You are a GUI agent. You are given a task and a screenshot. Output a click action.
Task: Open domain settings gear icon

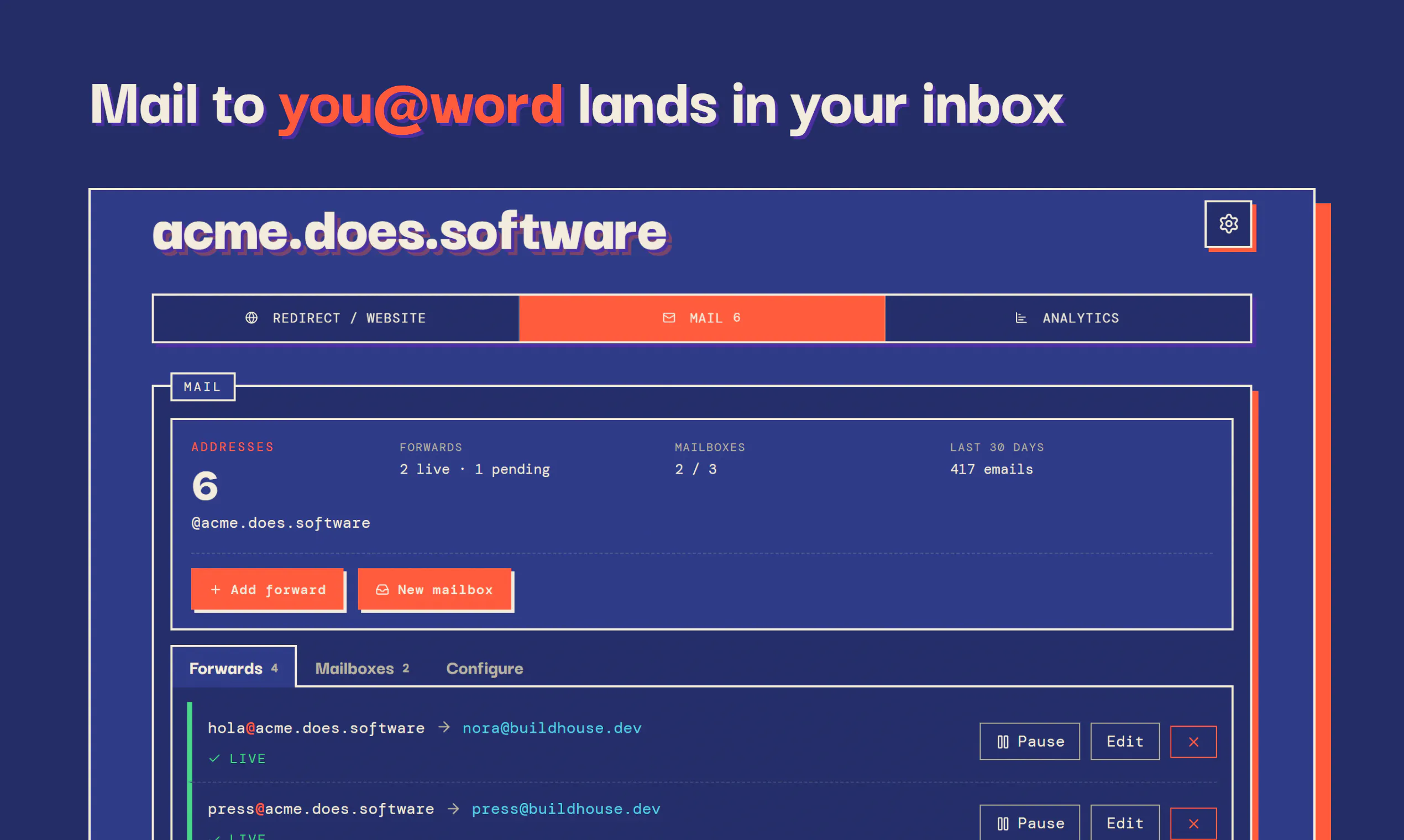click(1228, 224)
